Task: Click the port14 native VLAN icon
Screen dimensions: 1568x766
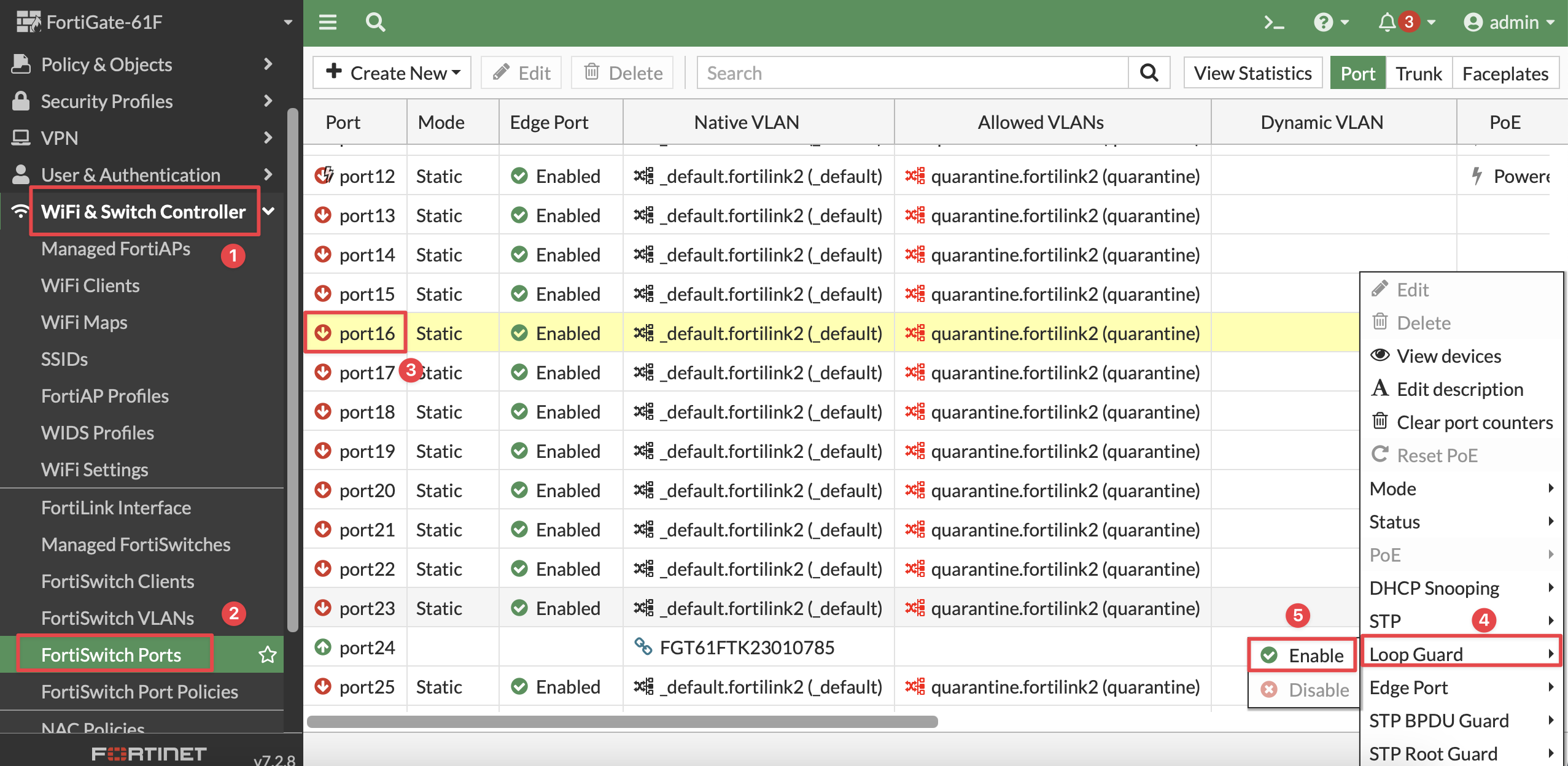Action: [x=644, y=254]
